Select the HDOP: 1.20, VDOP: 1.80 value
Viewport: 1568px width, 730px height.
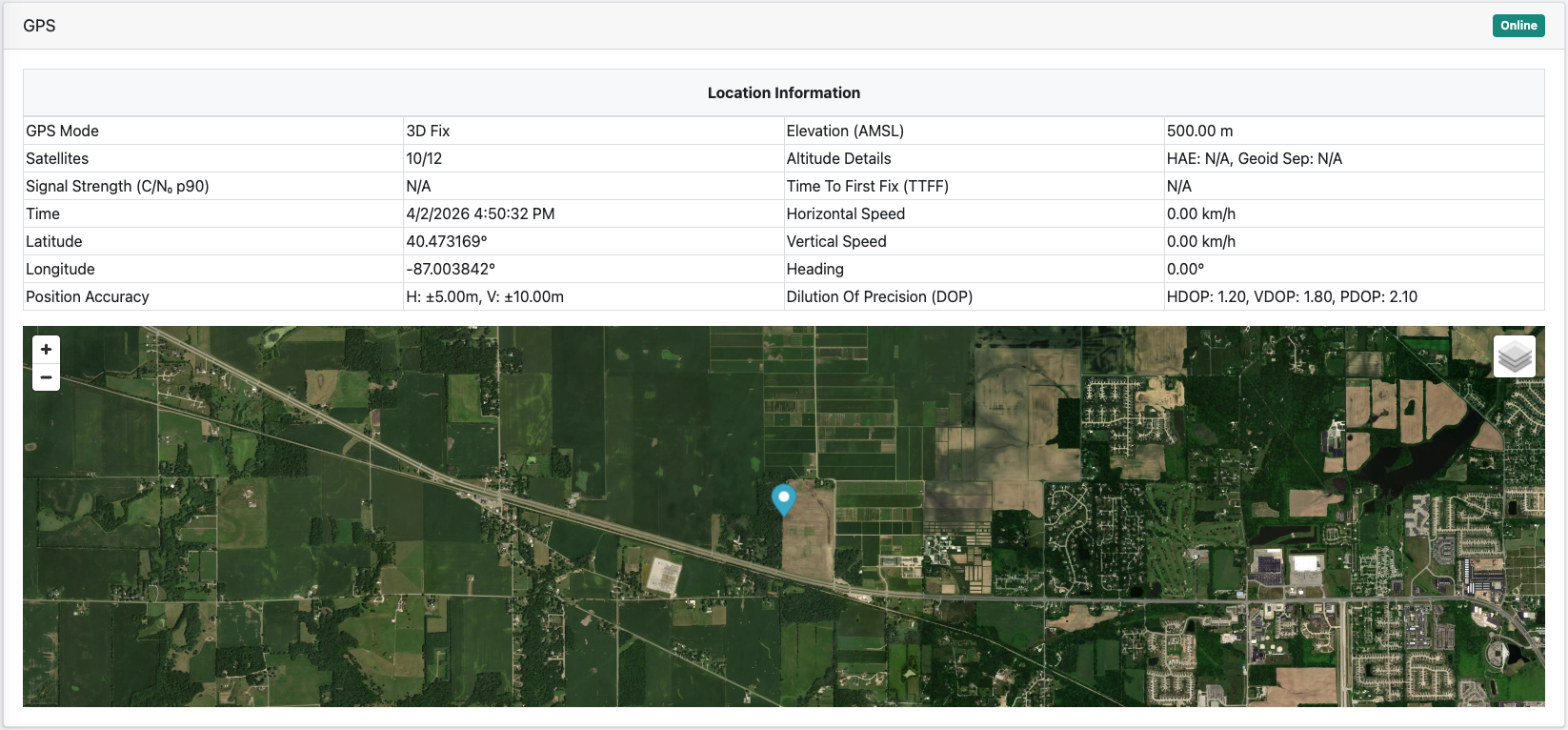1292,296
